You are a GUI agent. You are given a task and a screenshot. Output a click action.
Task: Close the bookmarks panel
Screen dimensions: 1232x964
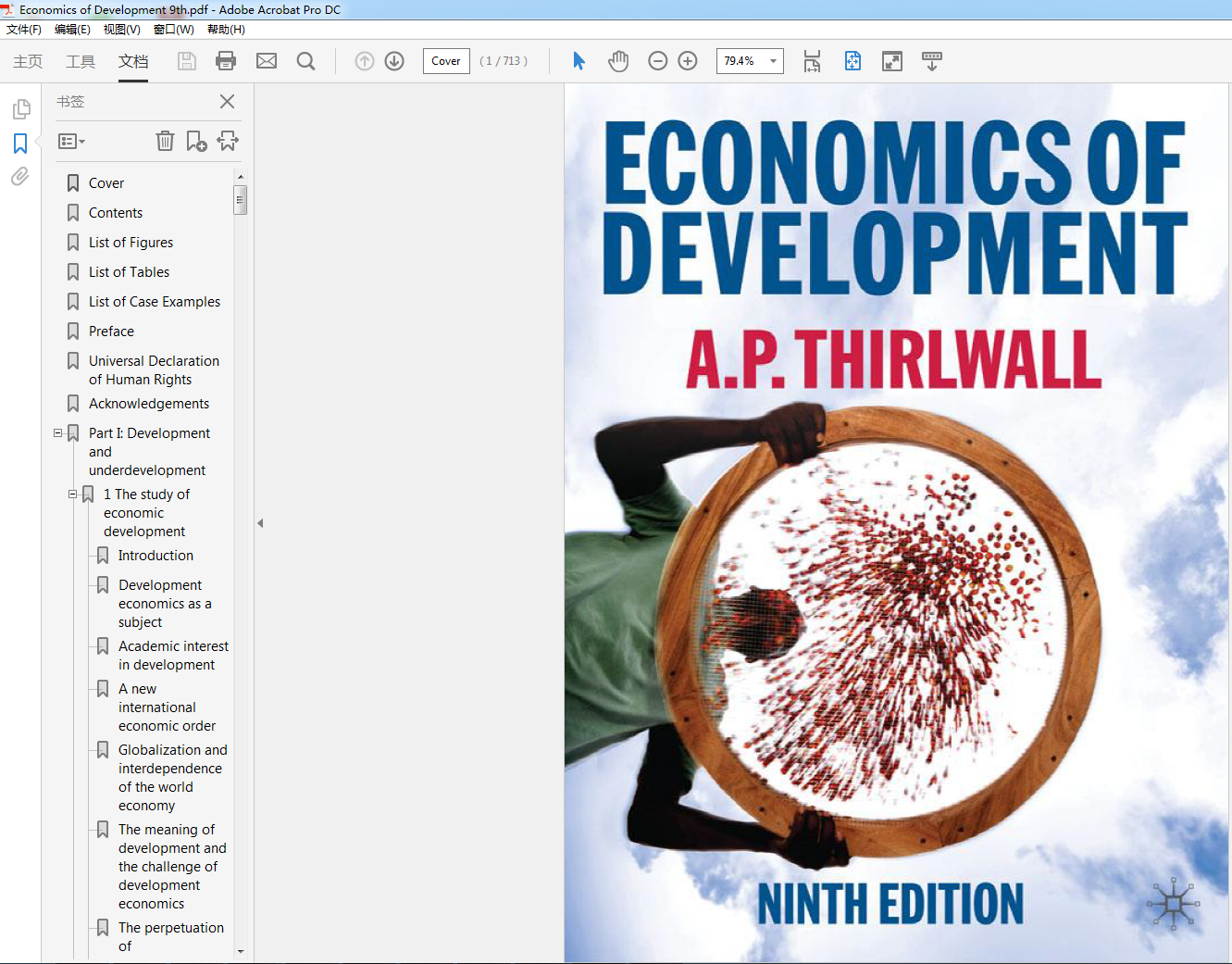coord(227,102)
